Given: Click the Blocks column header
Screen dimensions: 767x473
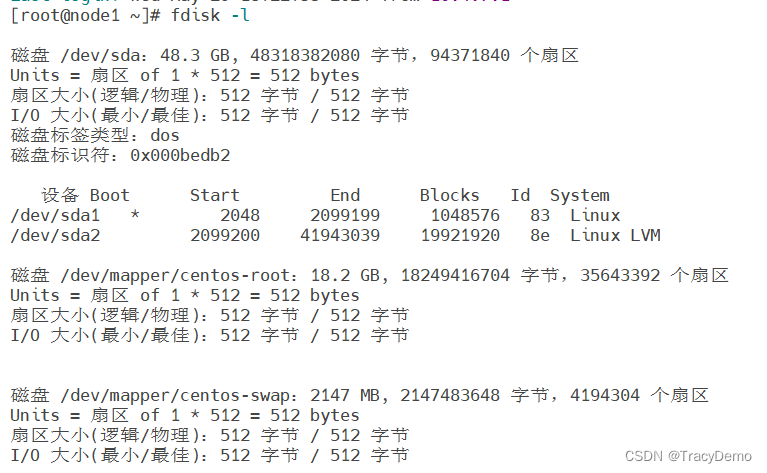Looking at the screenshot, I should pyautogui.click(x=449, y=195).
